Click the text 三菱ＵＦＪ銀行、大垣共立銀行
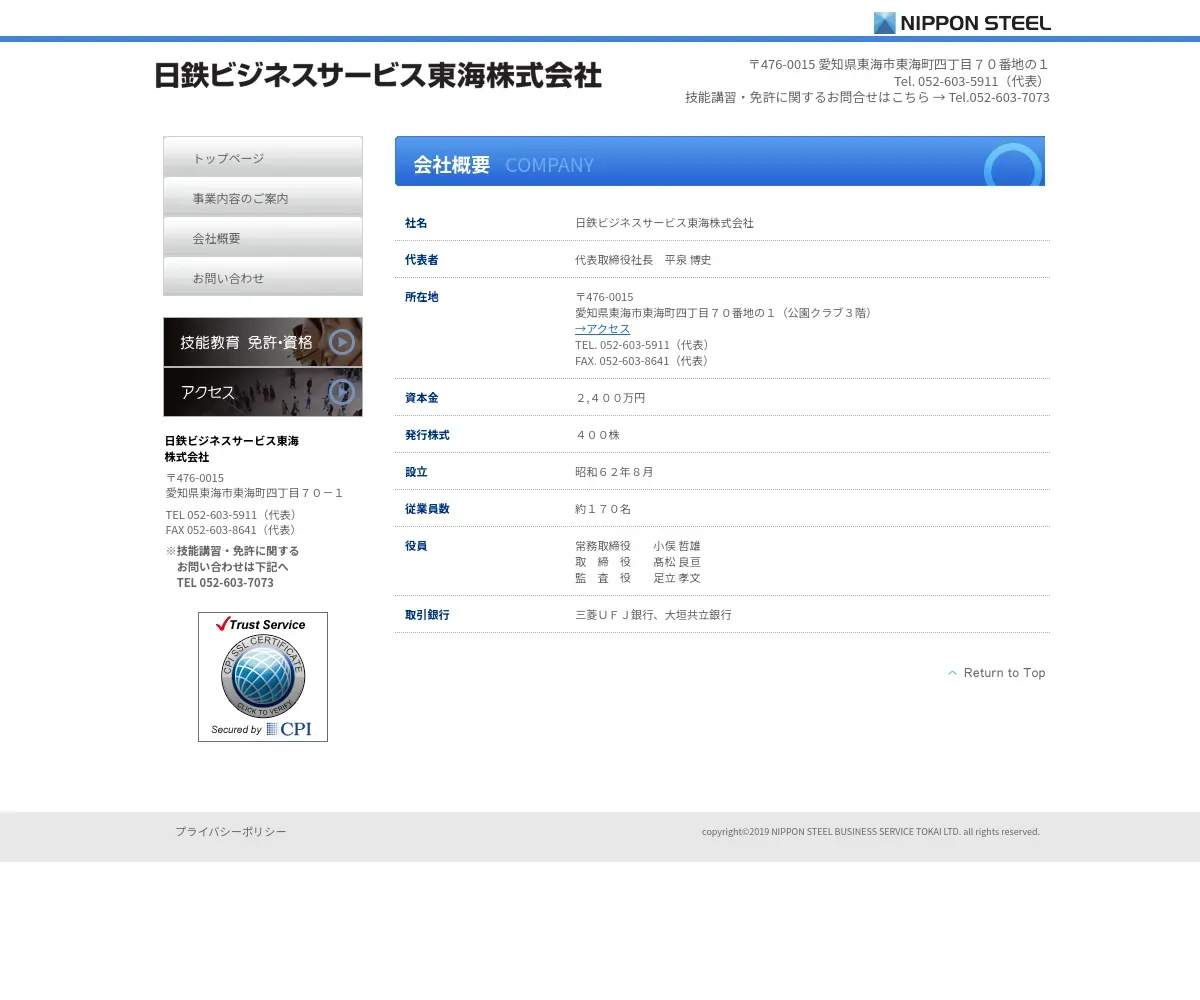 (x=653, y=615)
